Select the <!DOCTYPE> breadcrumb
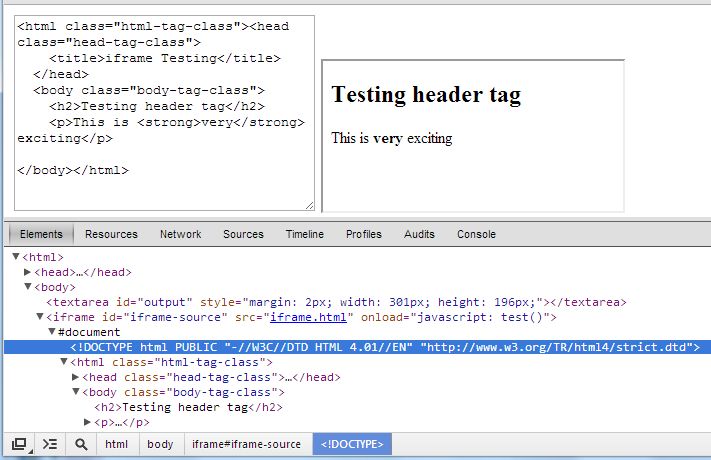This screenshot has width=711, height=460. 352,444
